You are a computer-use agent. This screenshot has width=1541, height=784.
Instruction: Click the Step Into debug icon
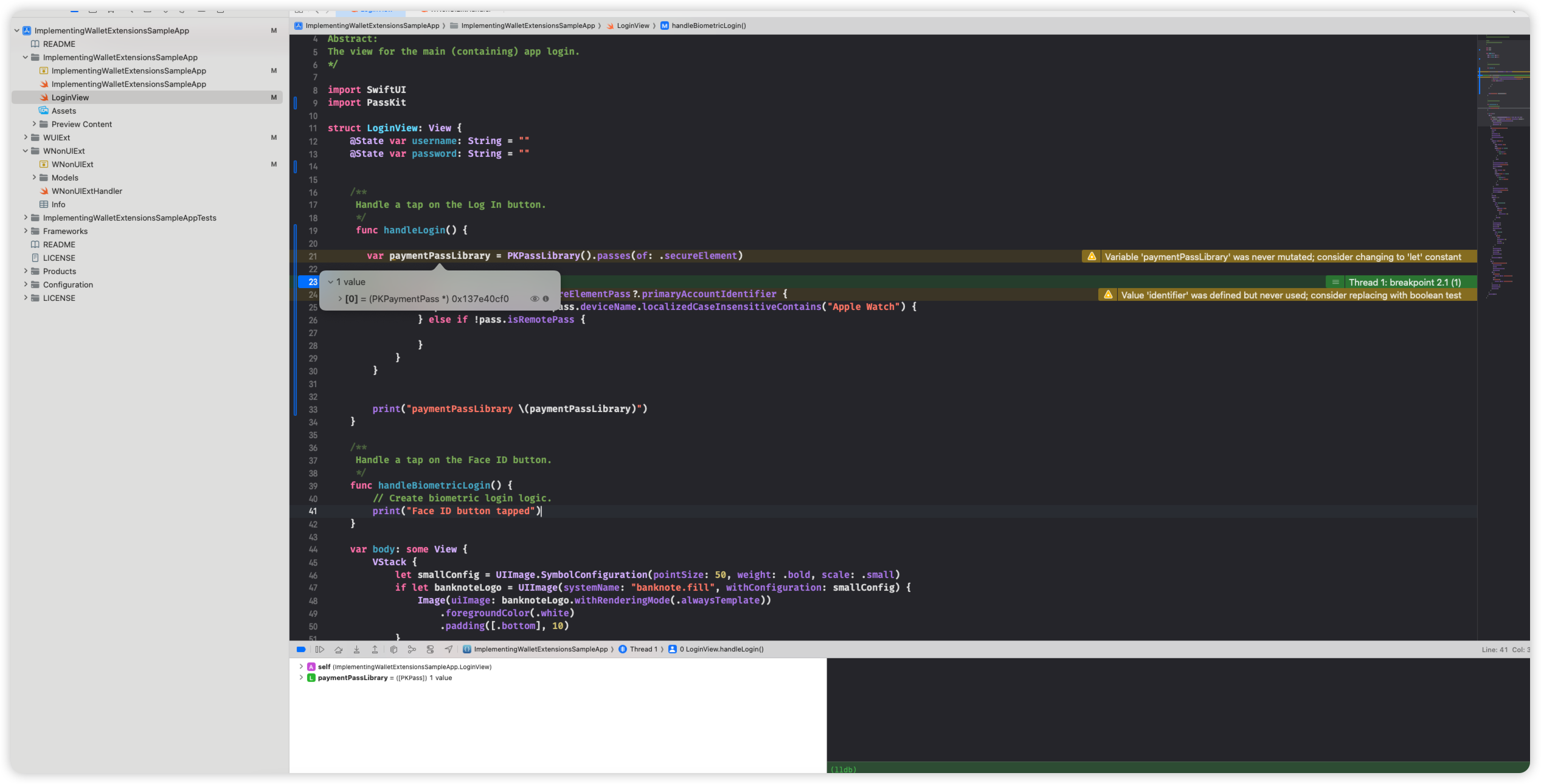357,649
